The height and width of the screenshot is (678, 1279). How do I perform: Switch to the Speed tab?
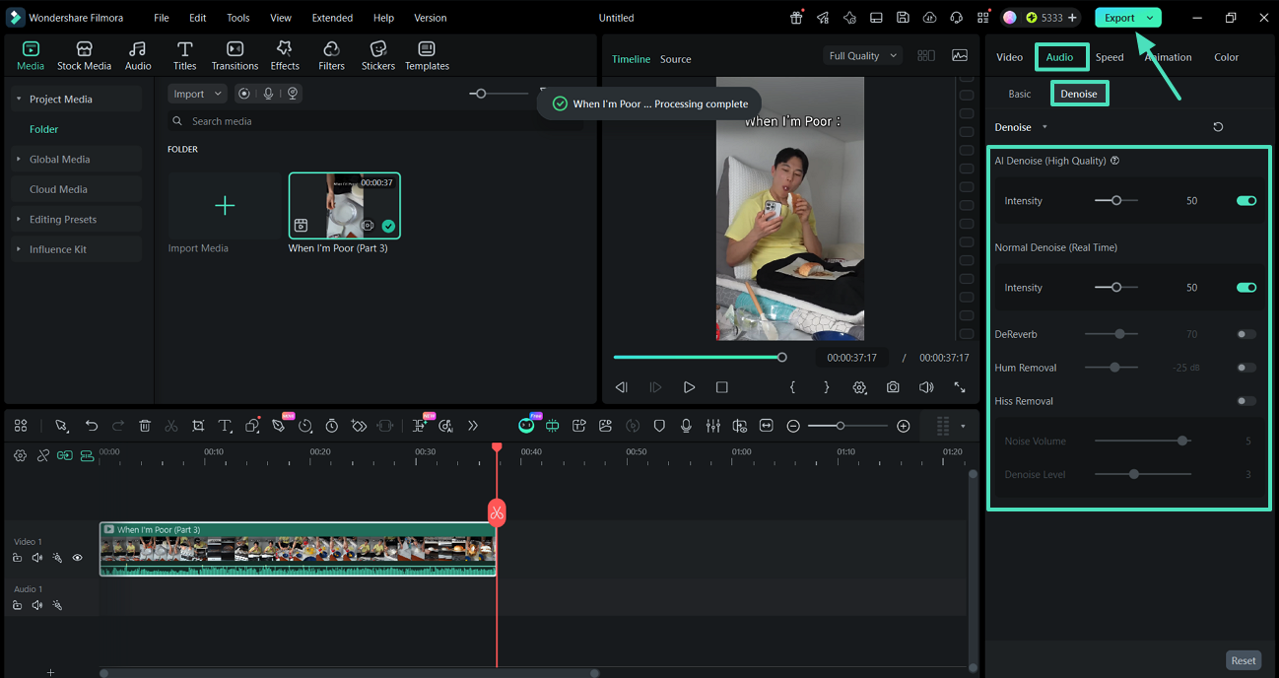coord(1109,57)
